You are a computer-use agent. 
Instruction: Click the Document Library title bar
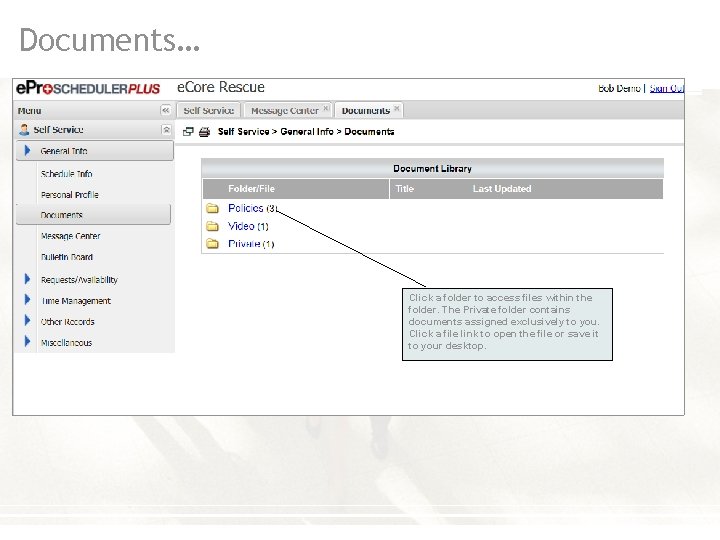(x=433, y=169)
